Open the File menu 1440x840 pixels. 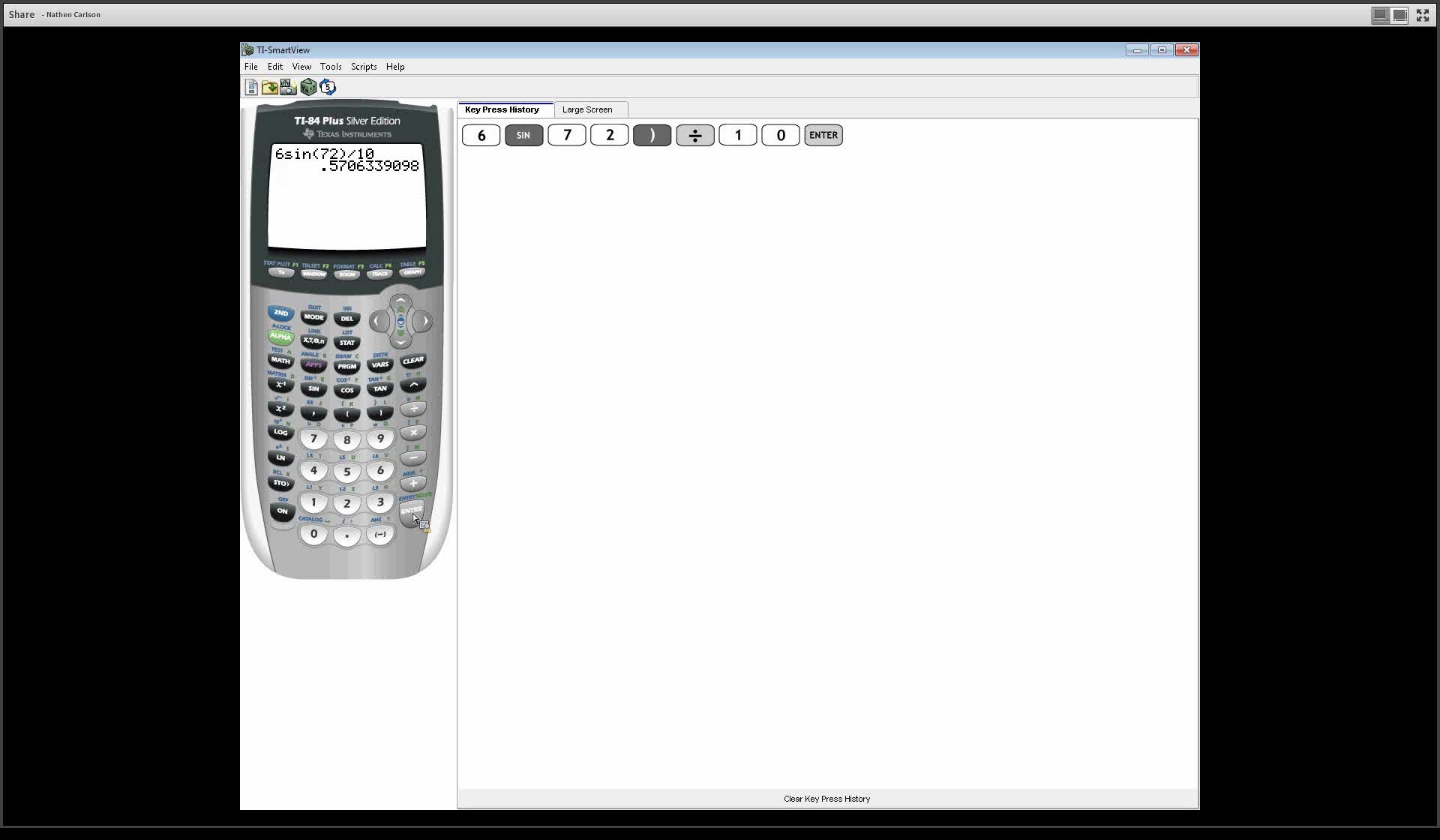coord(251,66)
